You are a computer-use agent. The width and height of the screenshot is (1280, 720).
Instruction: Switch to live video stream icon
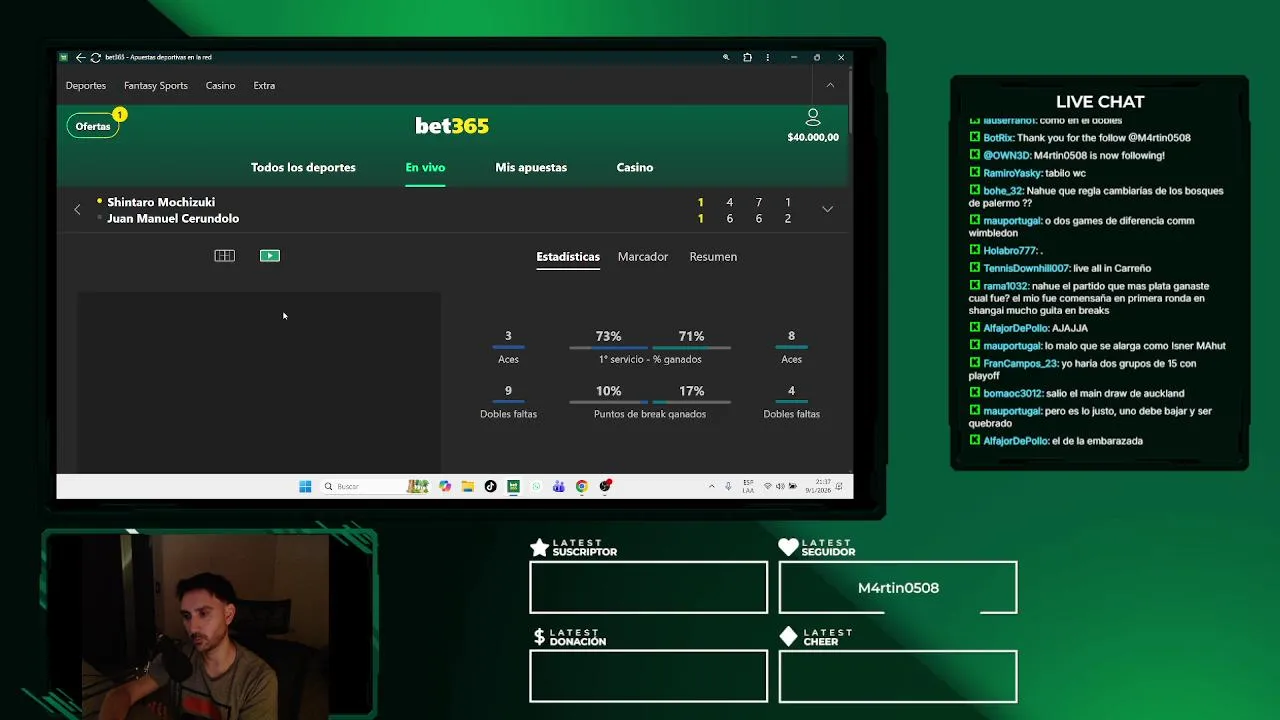(270, 256)
